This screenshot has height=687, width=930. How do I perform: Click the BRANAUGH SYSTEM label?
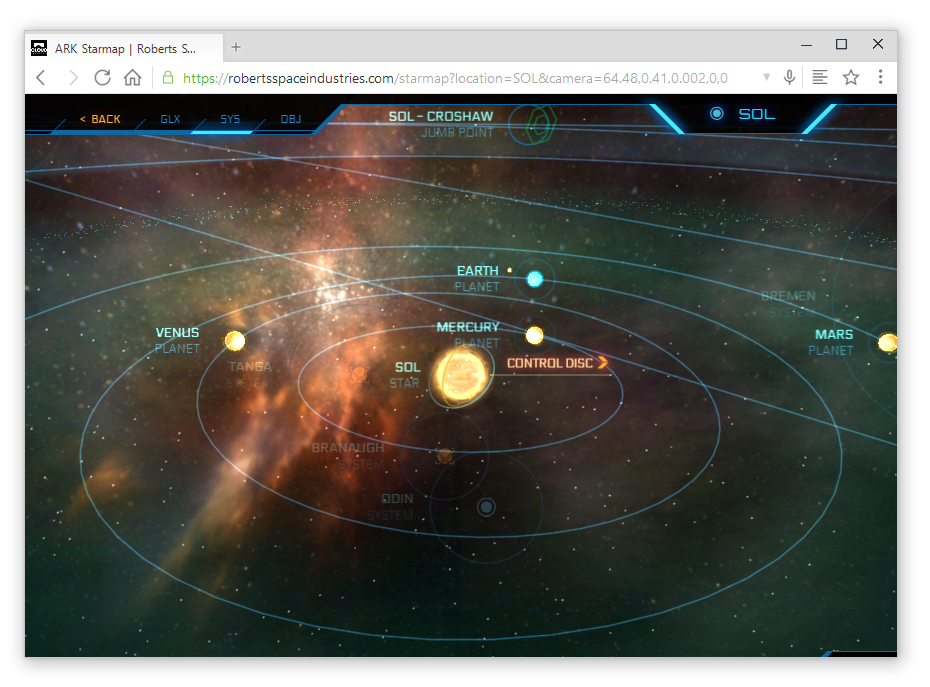point(348,456)
